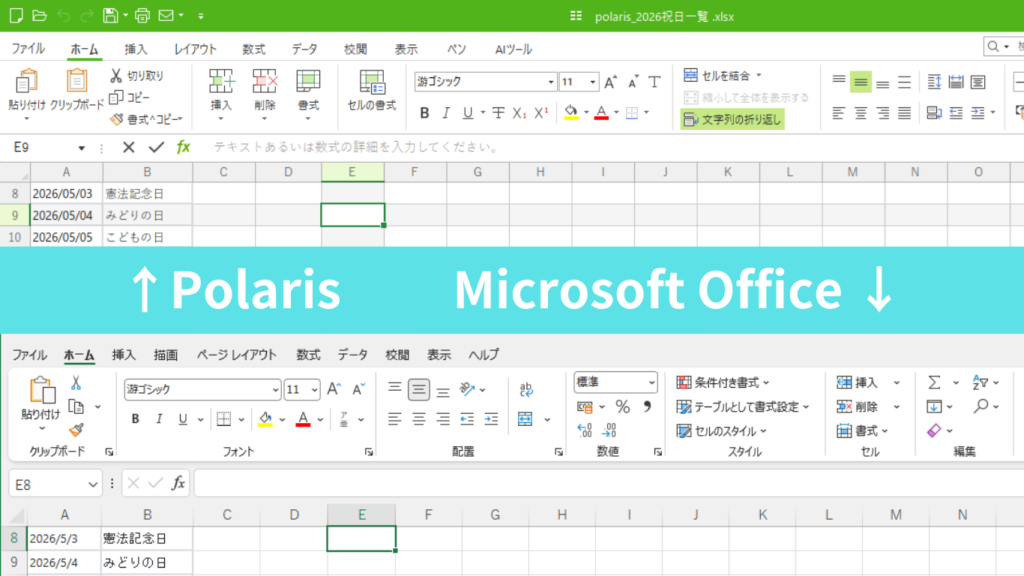The height and width of the screenshot is (576, 1024).
Task: Click the Polaris print icon
Action: coord(142,16)
